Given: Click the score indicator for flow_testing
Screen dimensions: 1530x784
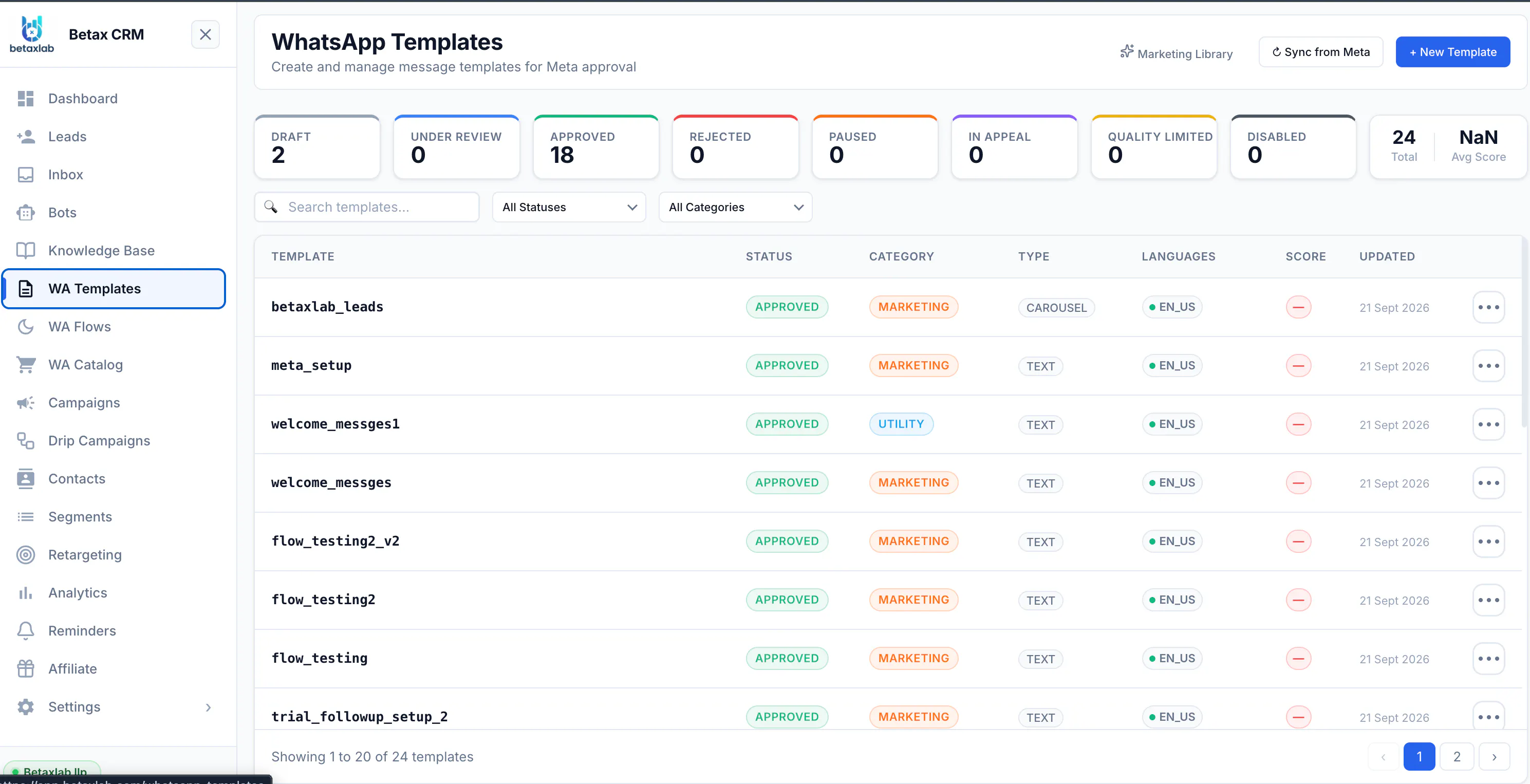Looking at the screenshot, I should click(1298, 658).
